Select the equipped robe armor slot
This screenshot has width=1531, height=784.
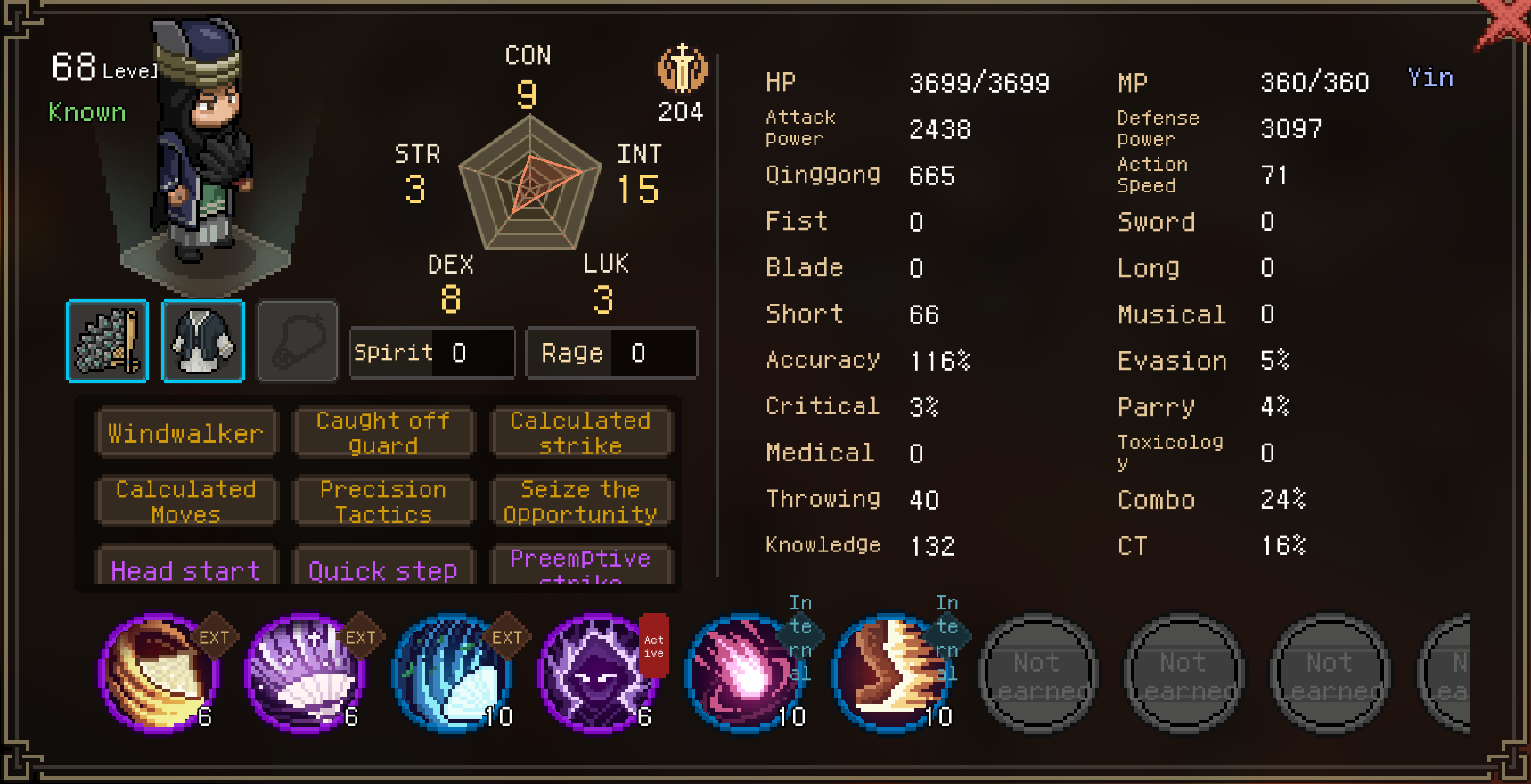coord(203,341)
